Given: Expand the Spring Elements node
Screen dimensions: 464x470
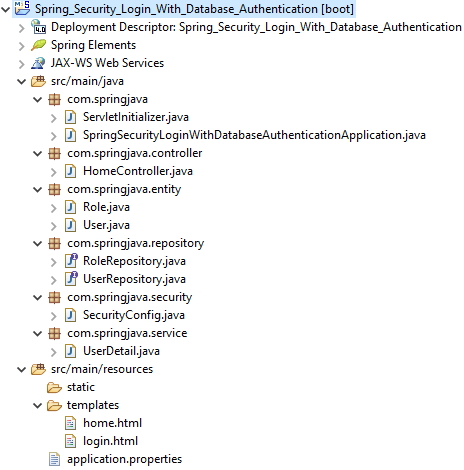Looking at the screenshot, I should 22,46.
